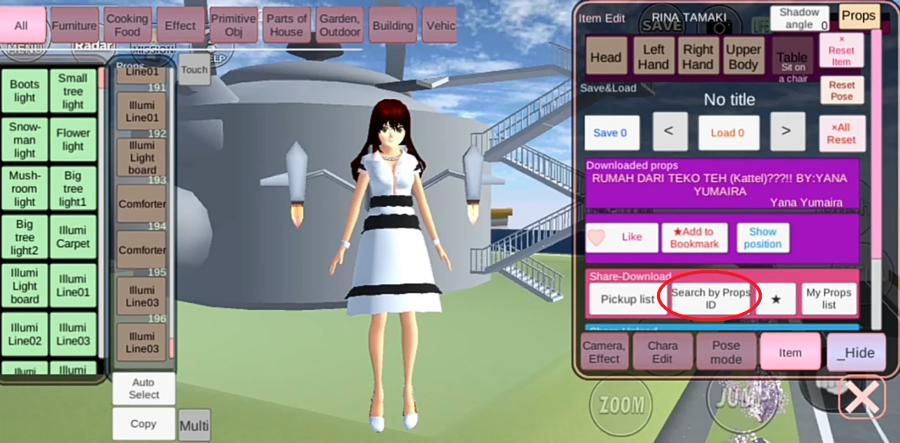Click the All Reset button
Image resolution: width=900 pixels, height=443 pixels.
click(841, 134)
